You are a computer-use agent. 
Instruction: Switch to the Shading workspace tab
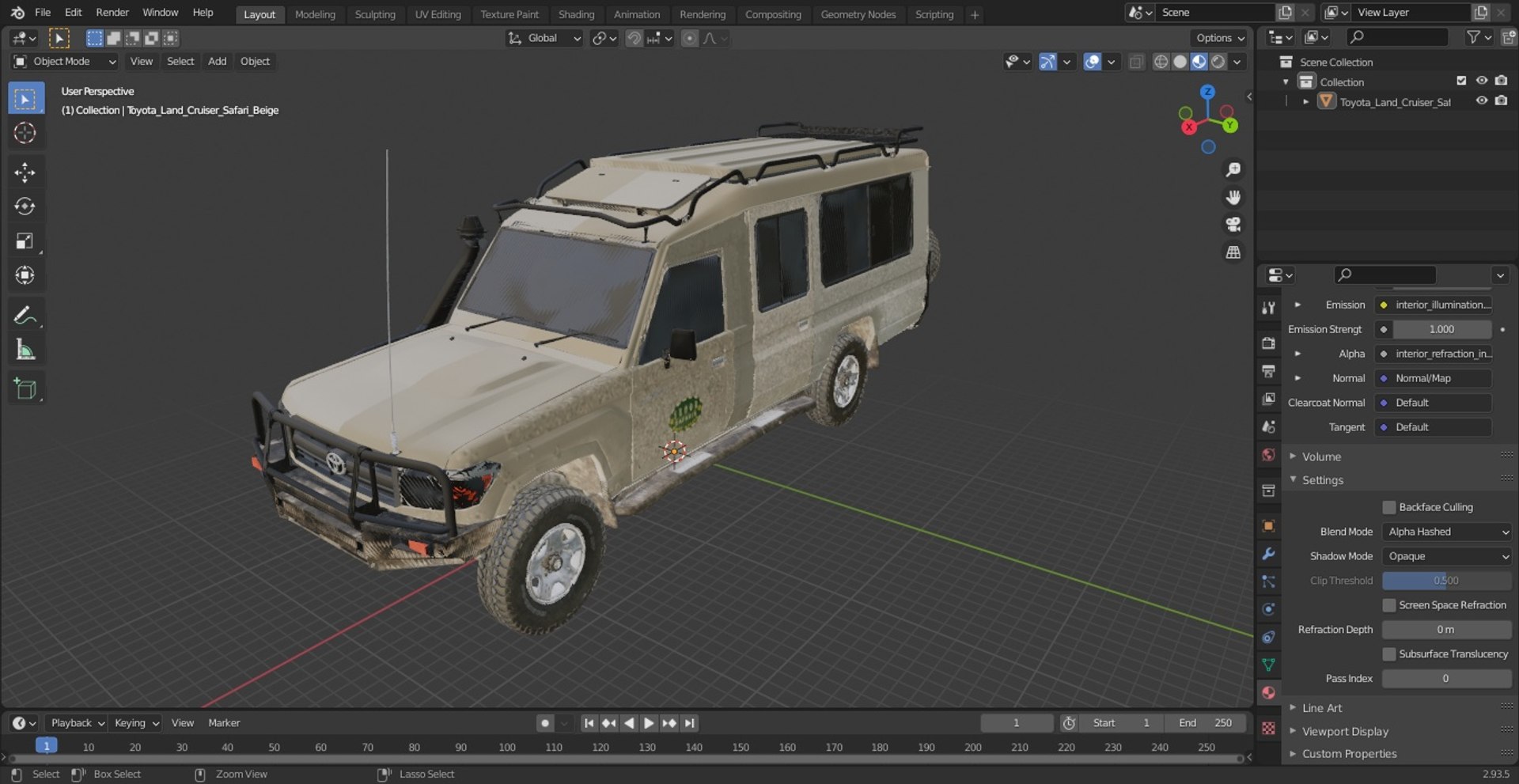click(x=576, y=14)
